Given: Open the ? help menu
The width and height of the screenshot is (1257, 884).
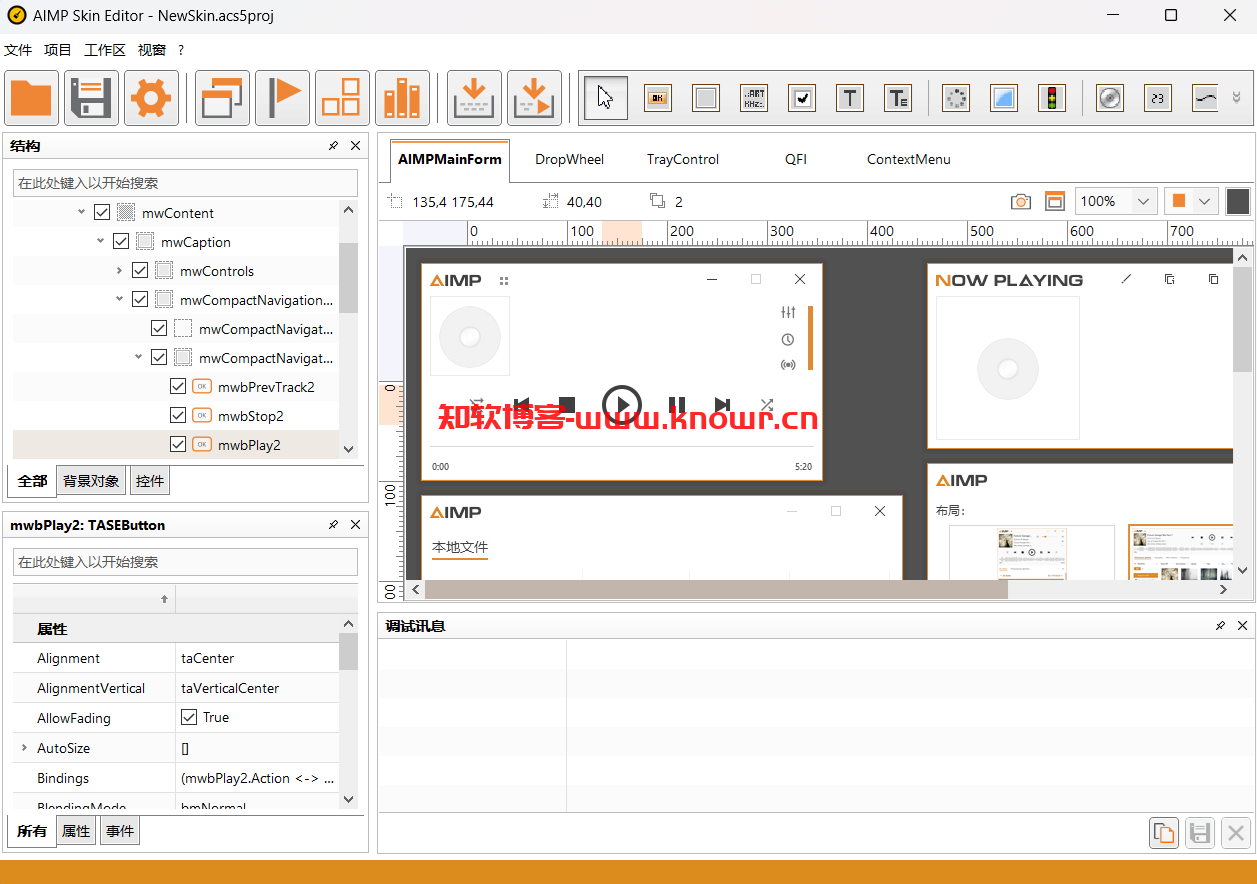Looking at the screenshot, I should pyautogui.click(x=181, y=50).
